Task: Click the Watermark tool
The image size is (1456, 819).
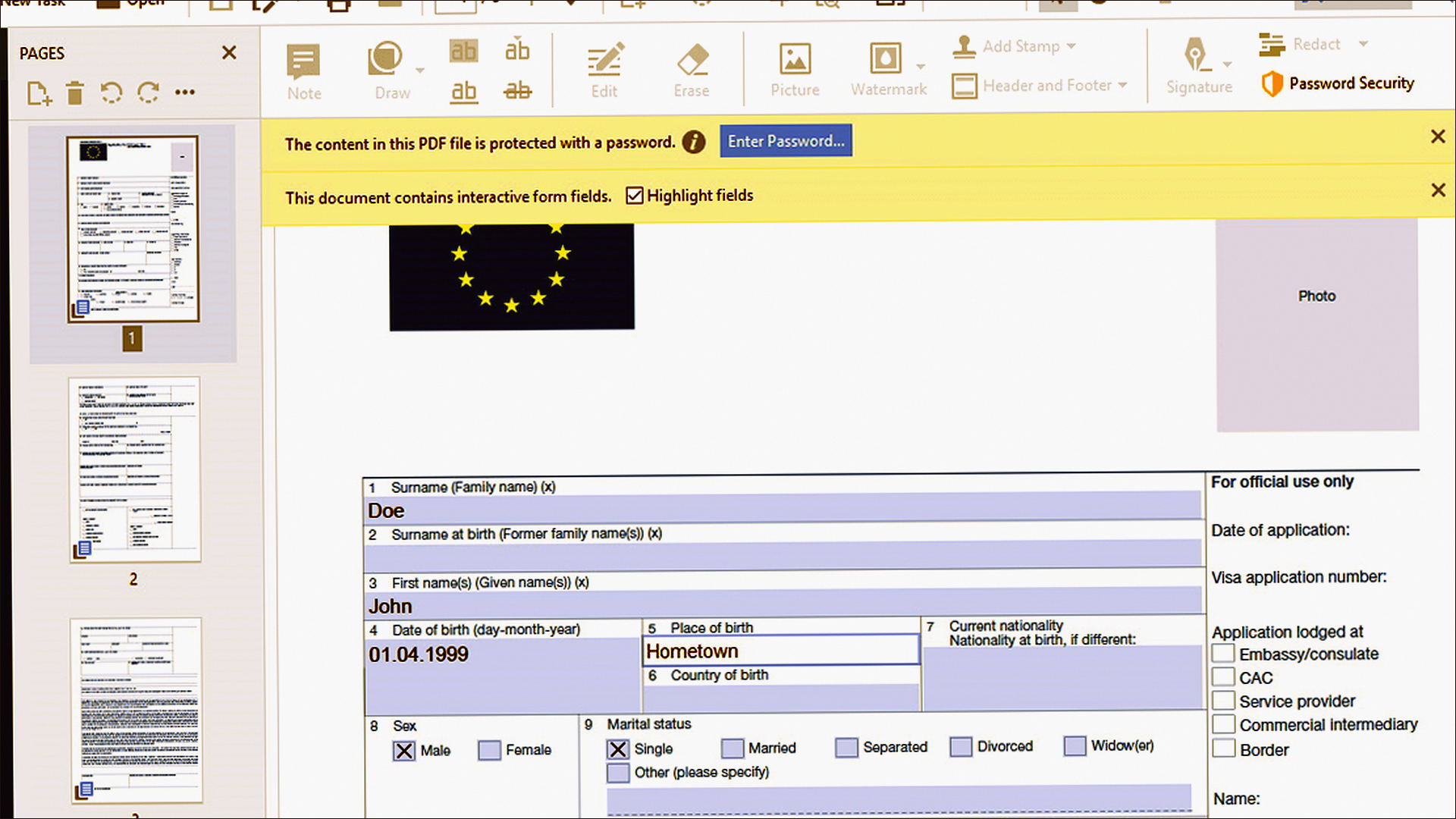Action: click(888, 70)
